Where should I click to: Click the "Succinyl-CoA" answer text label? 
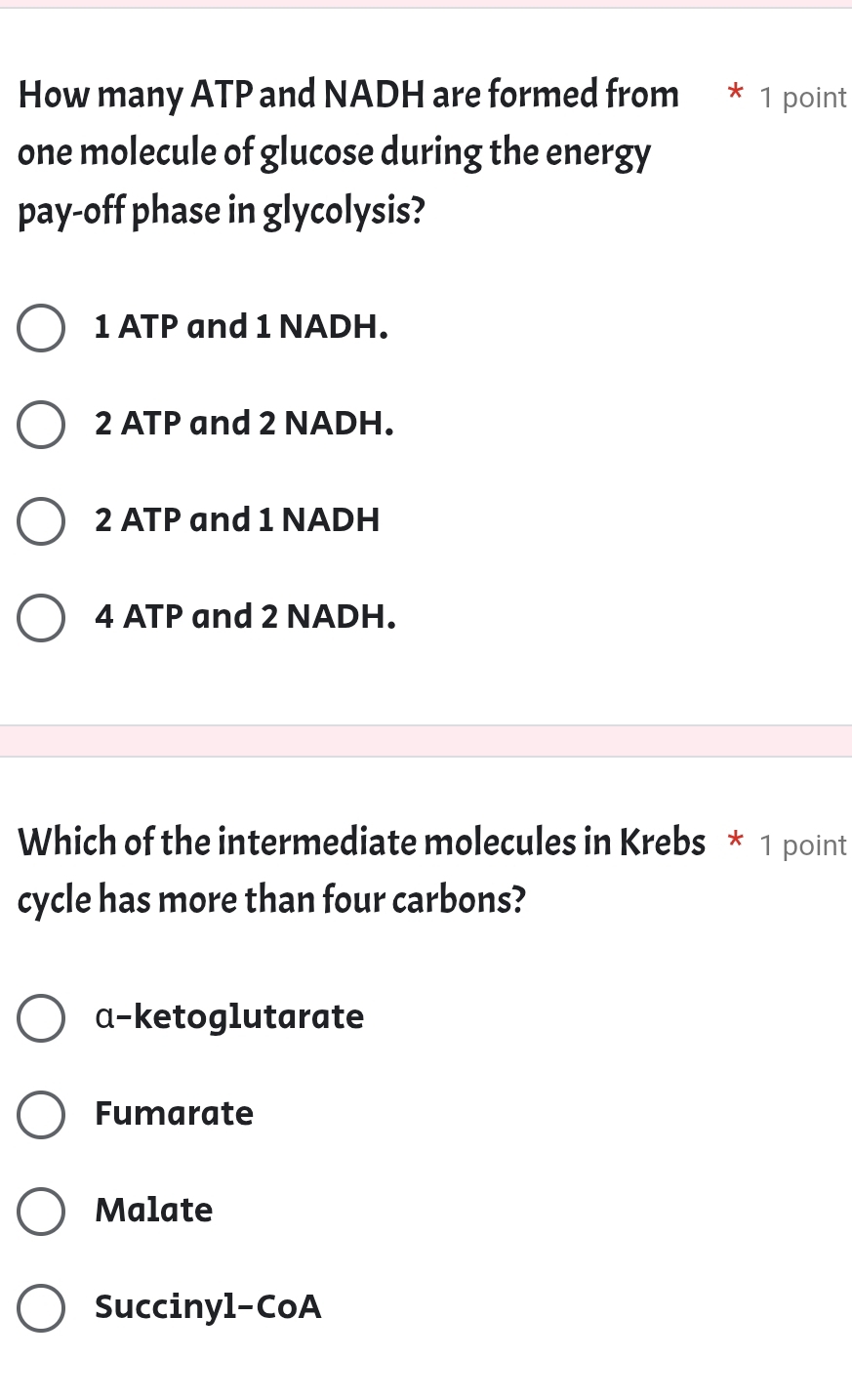[208, 1307]
